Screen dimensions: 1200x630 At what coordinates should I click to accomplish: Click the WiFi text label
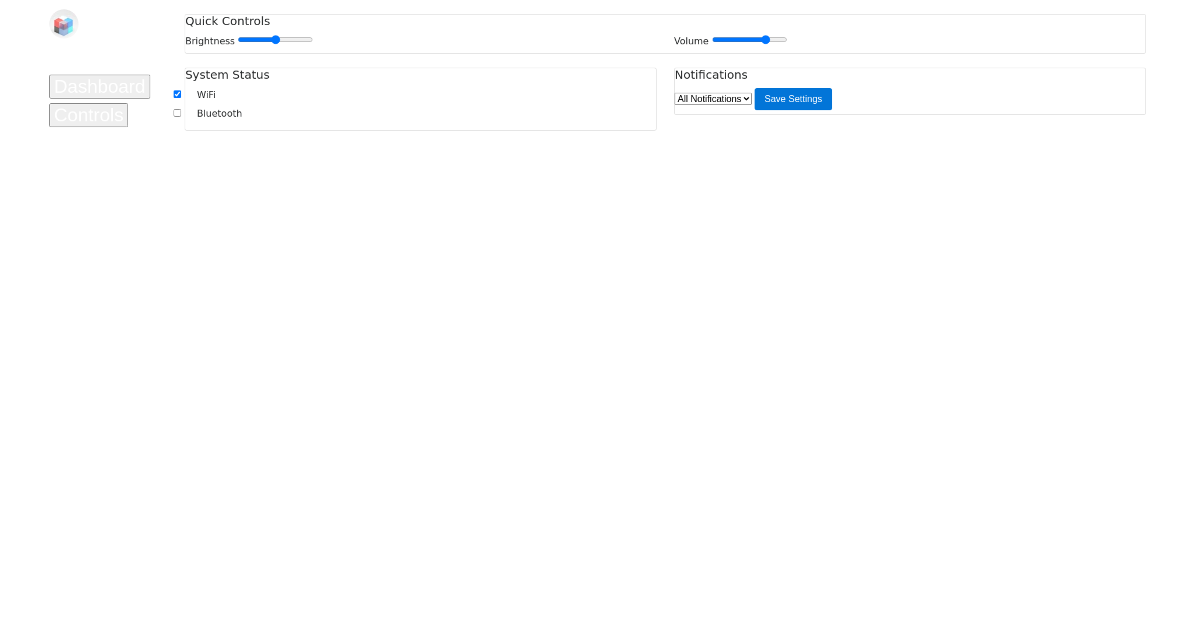[x=206, y=95]
